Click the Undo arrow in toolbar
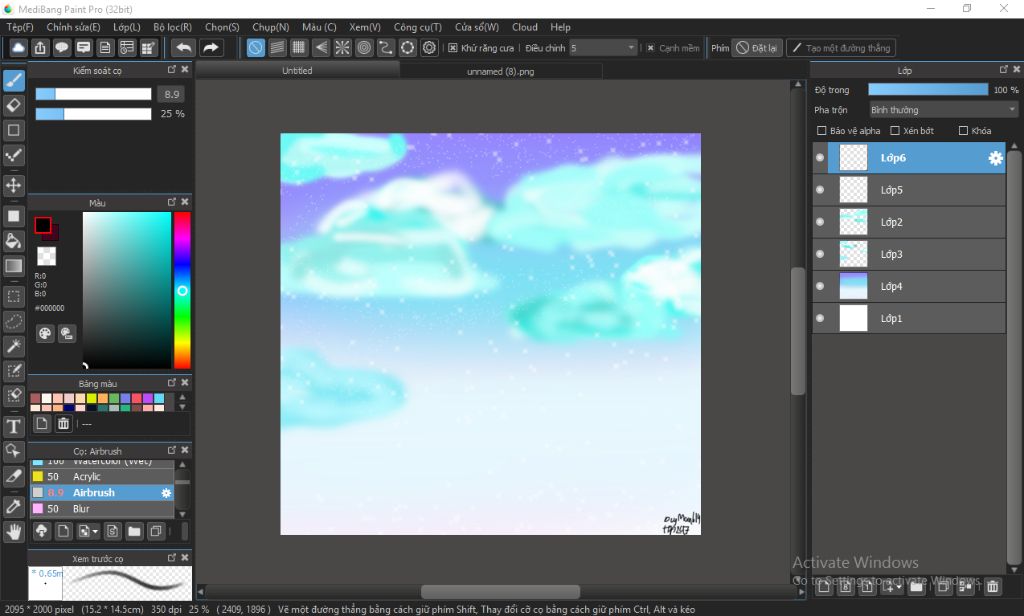This screenshot has width=1024, height=616. tap(184, 48)
